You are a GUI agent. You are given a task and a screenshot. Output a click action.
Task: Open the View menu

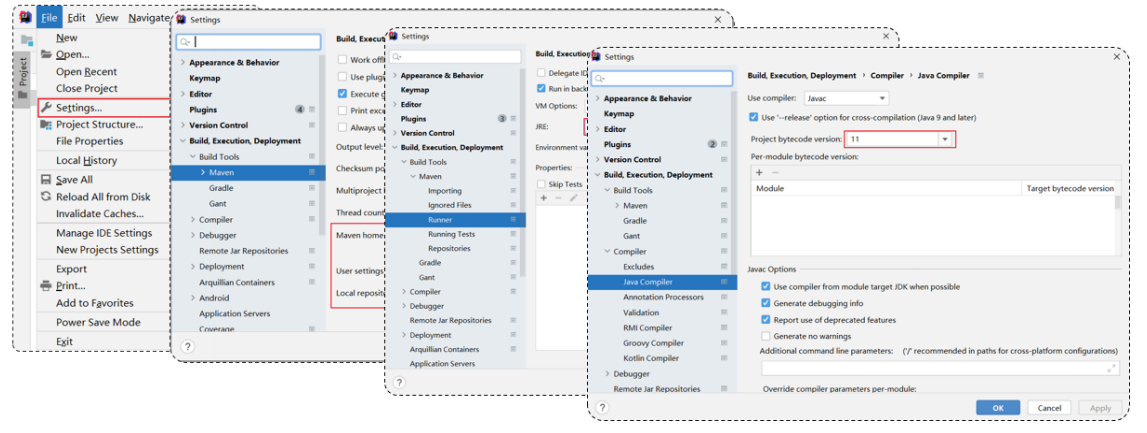107,18
